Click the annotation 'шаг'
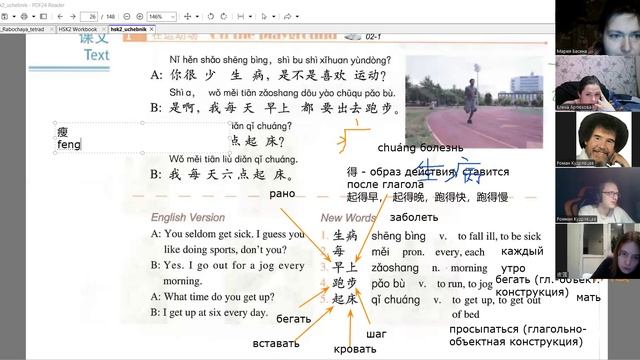The height and width of the screenshot is (360, 640). [x=376, y=334]
